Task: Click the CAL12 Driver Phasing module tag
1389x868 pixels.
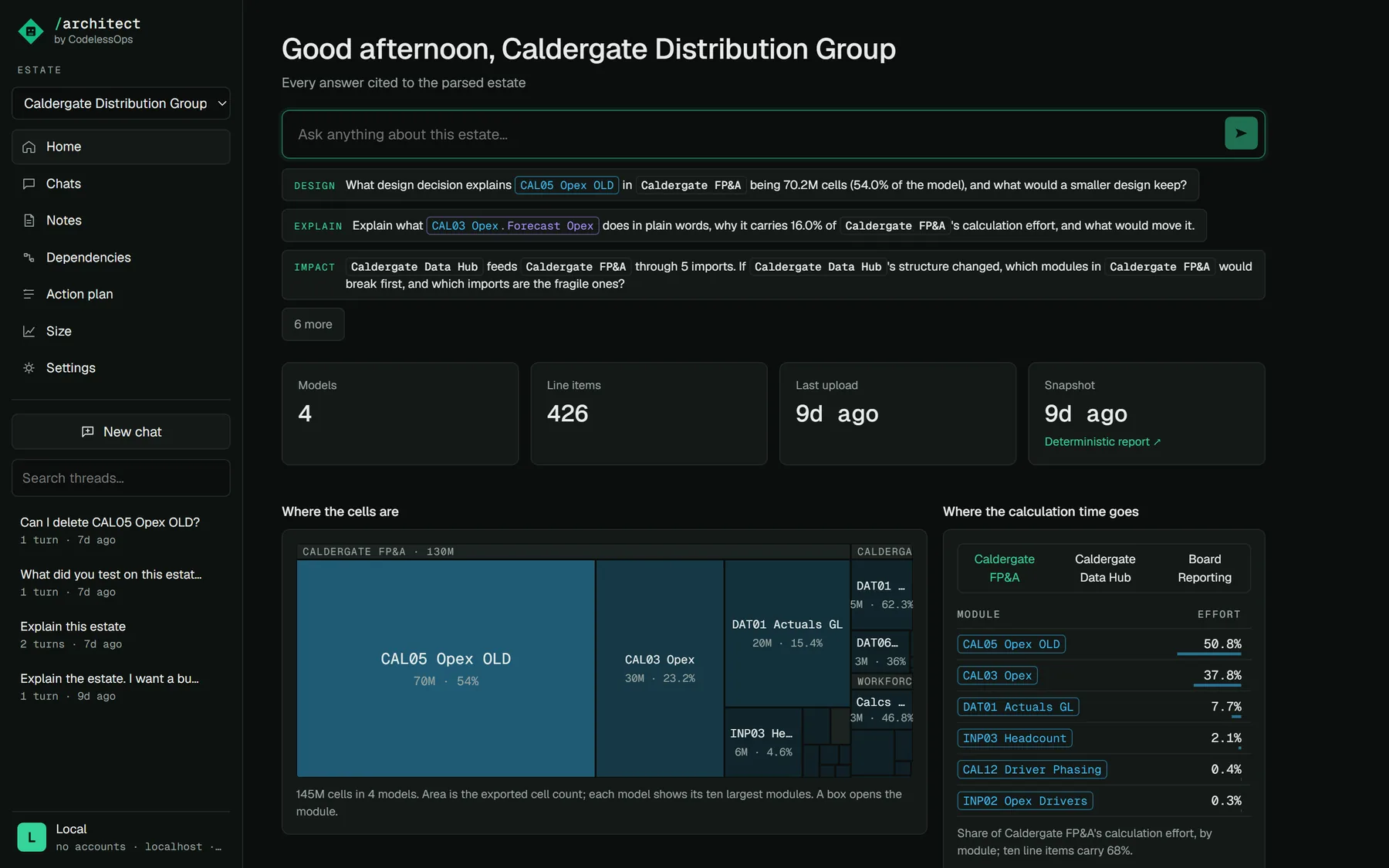Action: (1032, 770)
